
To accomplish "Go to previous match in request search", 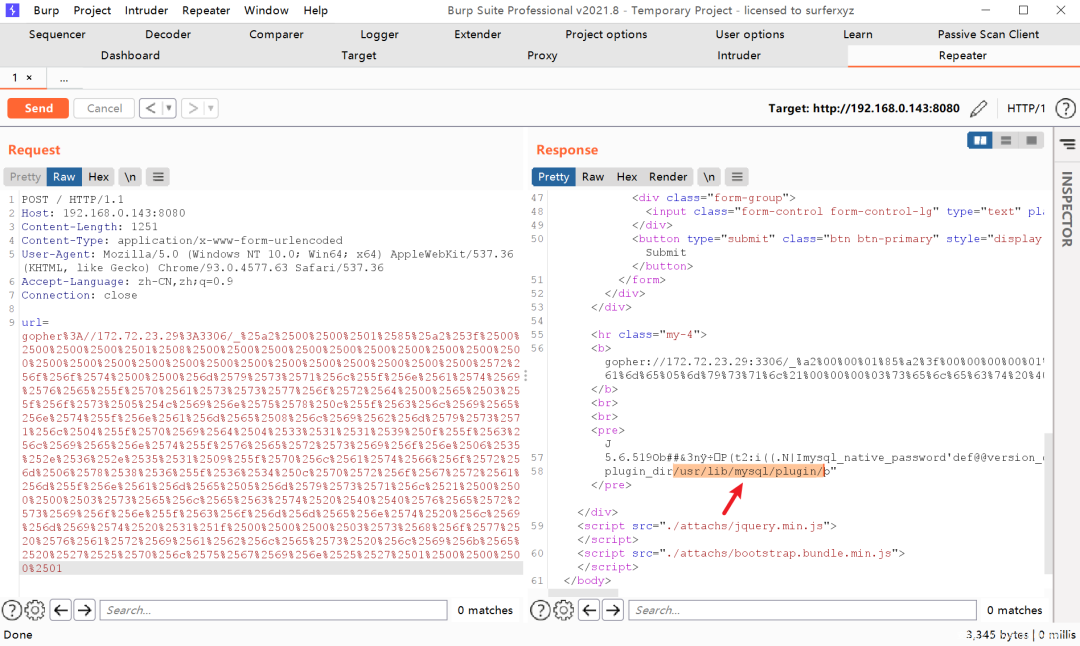I will [61, 609].
